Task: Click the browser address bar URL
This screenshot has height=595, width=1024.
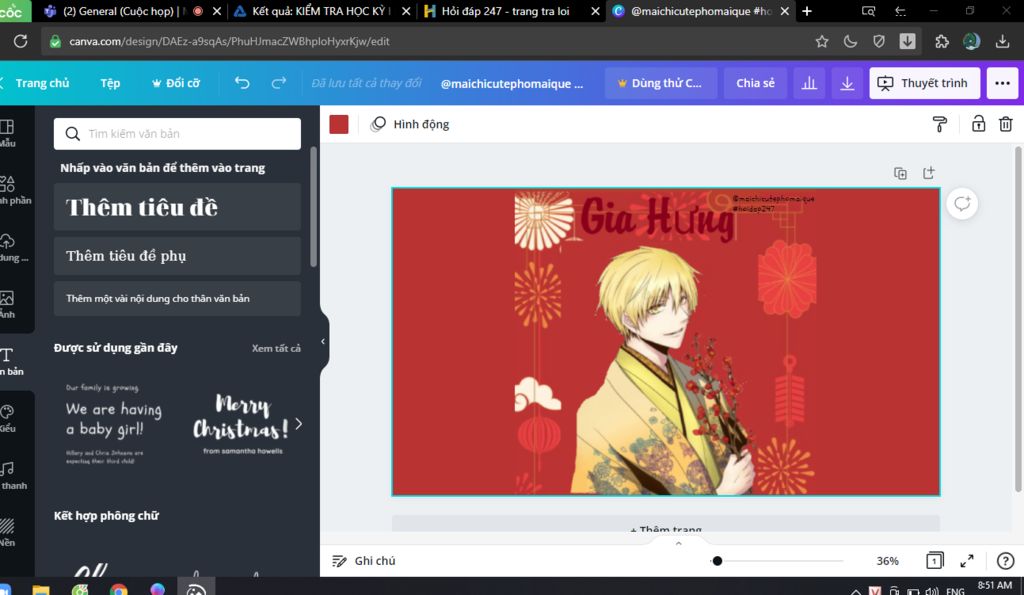Action: pos(229,41)
